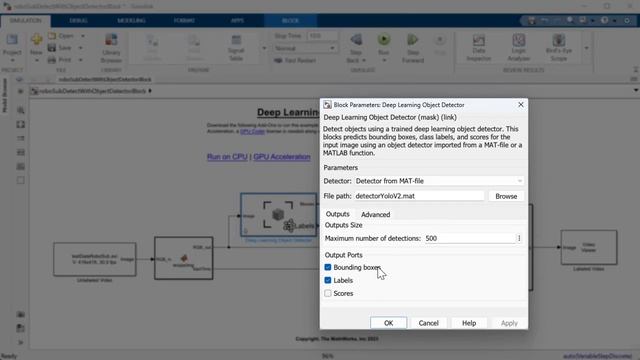The width and height of the screenshot is (640, 360).
Task: Open the Library Browser
Action: click(x=111, y=47)
